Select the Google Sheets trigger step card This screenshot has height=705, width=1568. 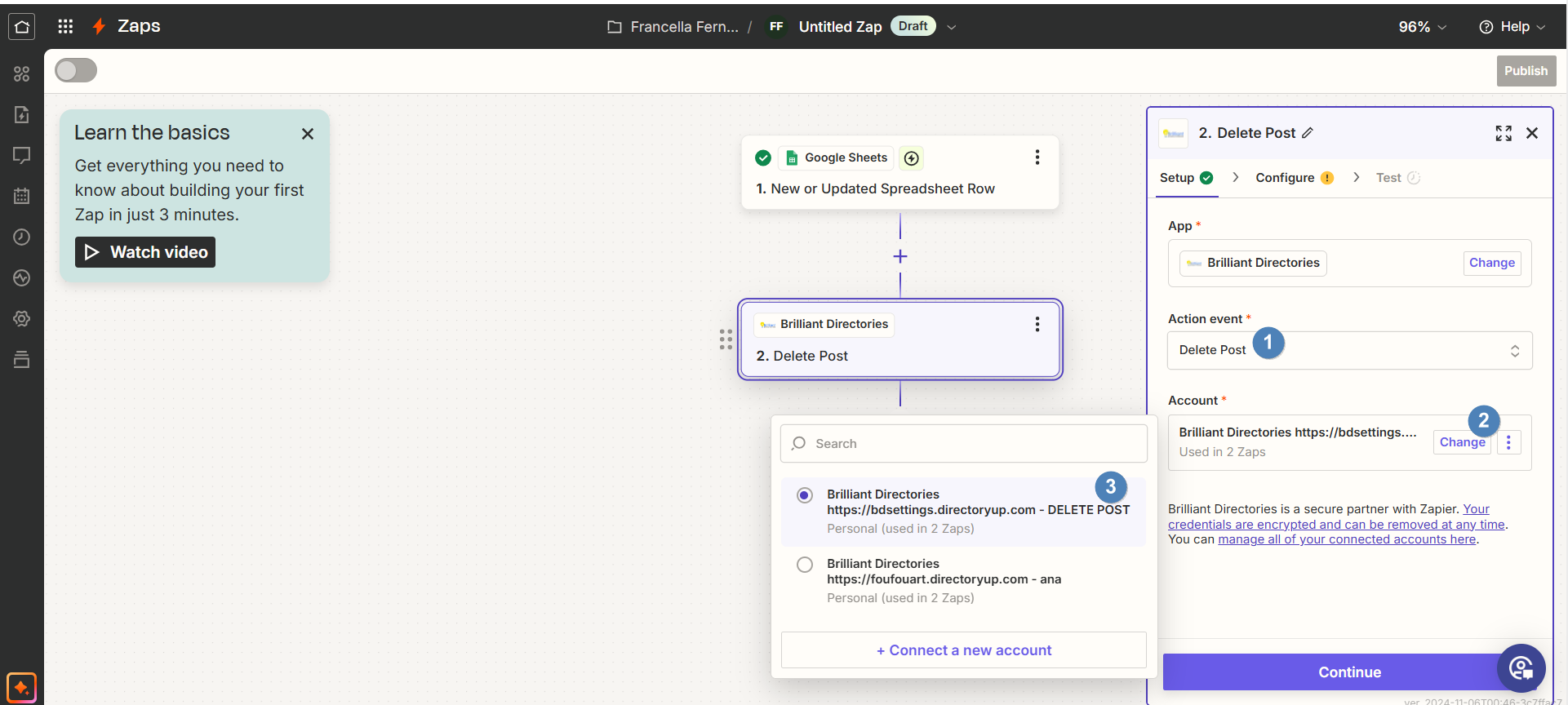[x=899, y=172]
